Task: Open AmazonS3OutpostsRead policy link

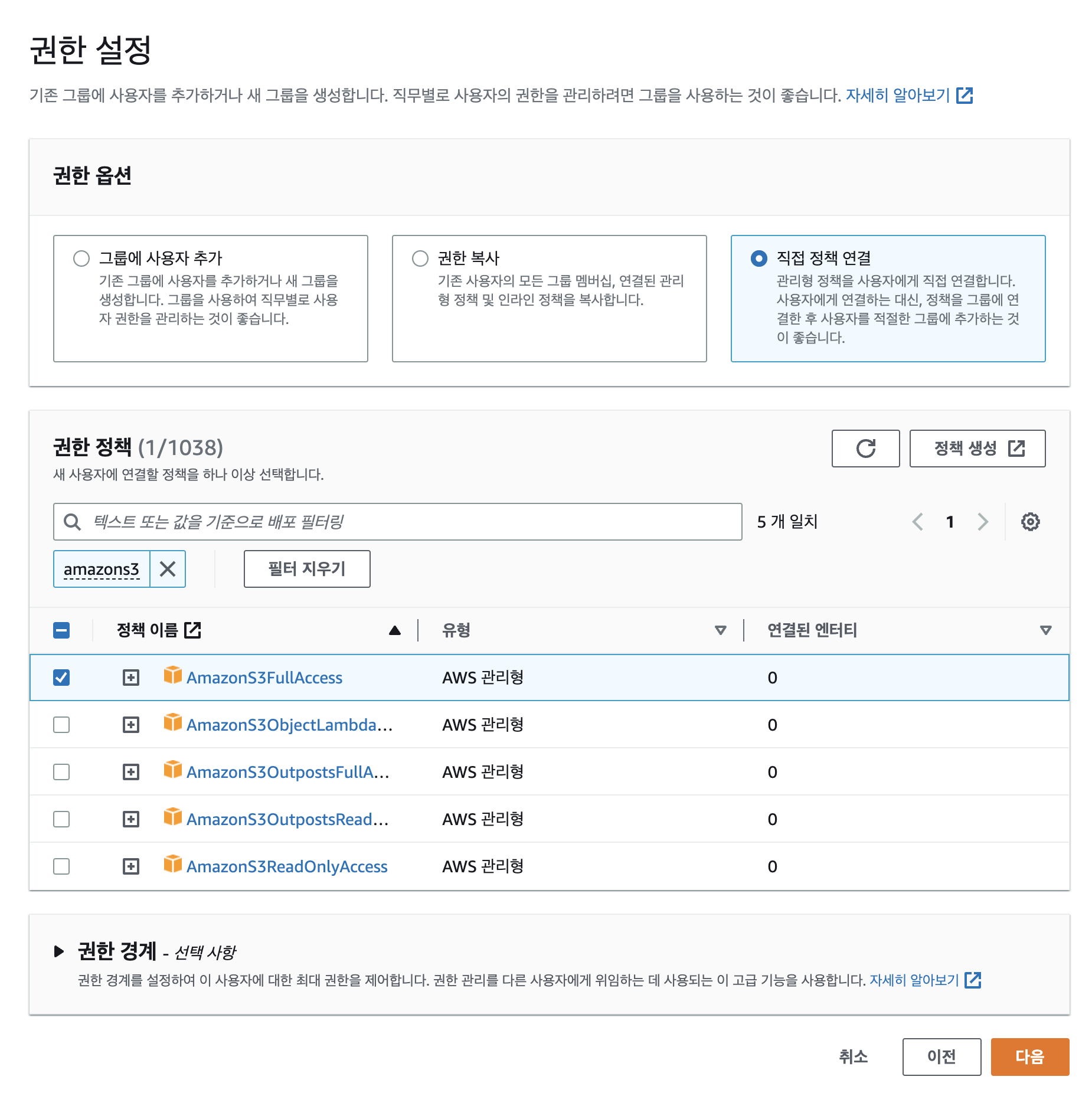Action: tap(287, 819)
